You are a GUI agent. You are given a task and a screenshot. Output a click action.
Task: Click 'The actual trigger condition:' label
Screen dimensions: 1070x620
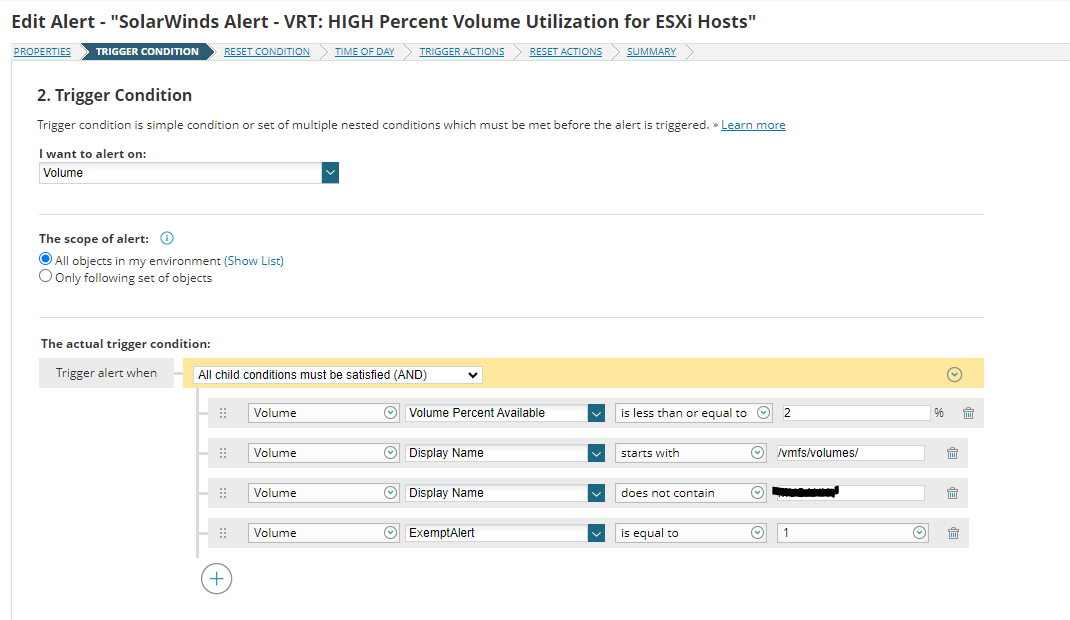coord(126,344)
